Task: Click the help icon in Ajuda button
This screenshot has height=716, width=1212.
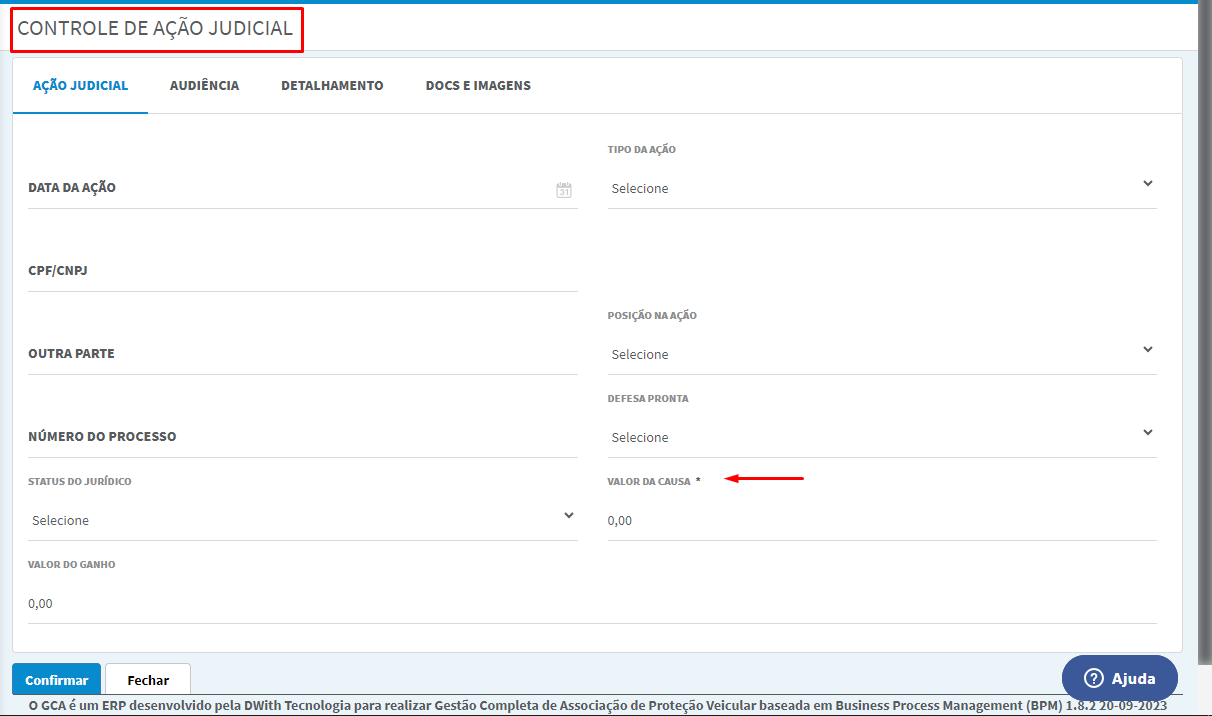Action: pyautogui.click(x=1093, y=678)
